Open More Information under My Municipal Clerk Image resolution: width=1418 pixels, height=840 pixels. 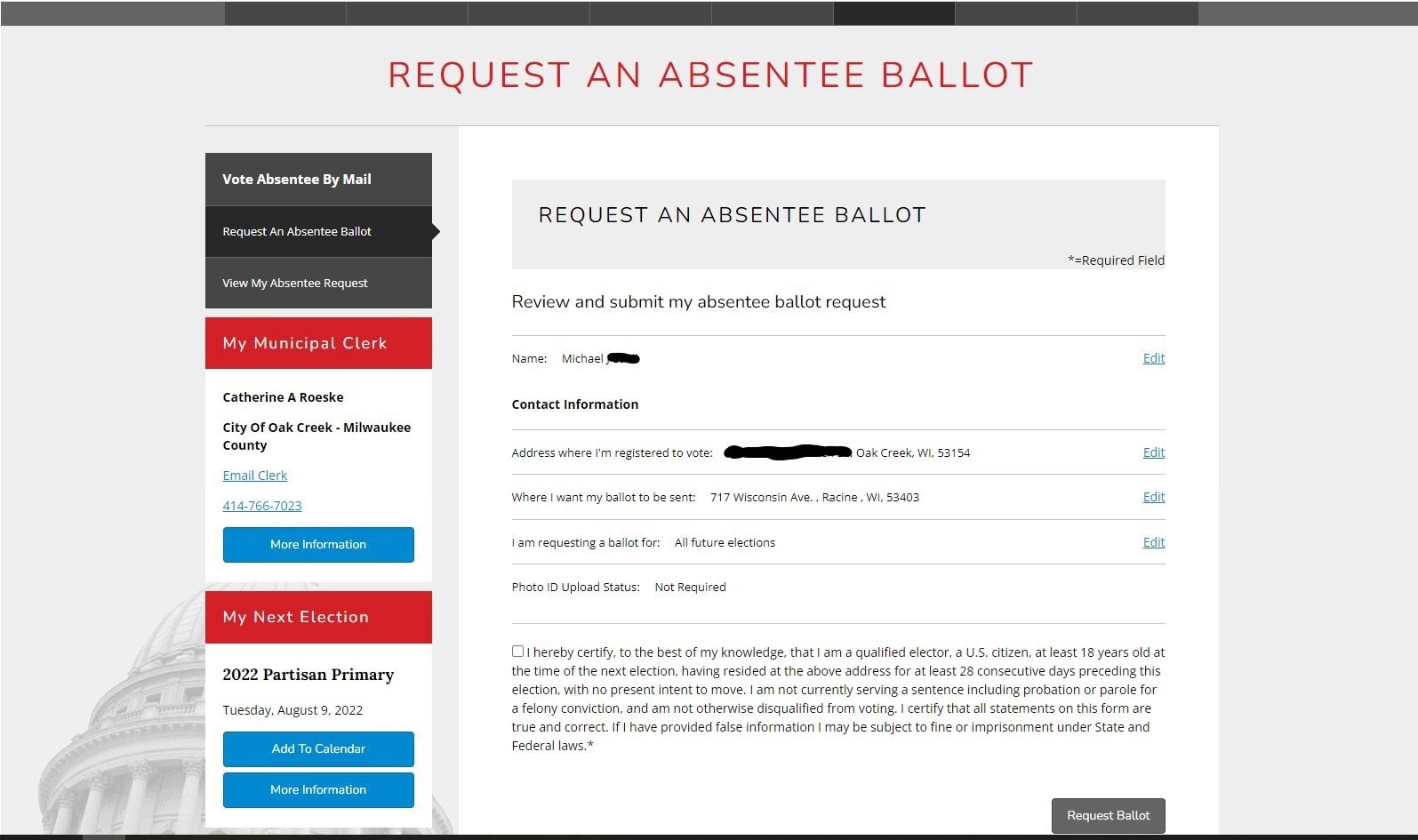(318, 545)
